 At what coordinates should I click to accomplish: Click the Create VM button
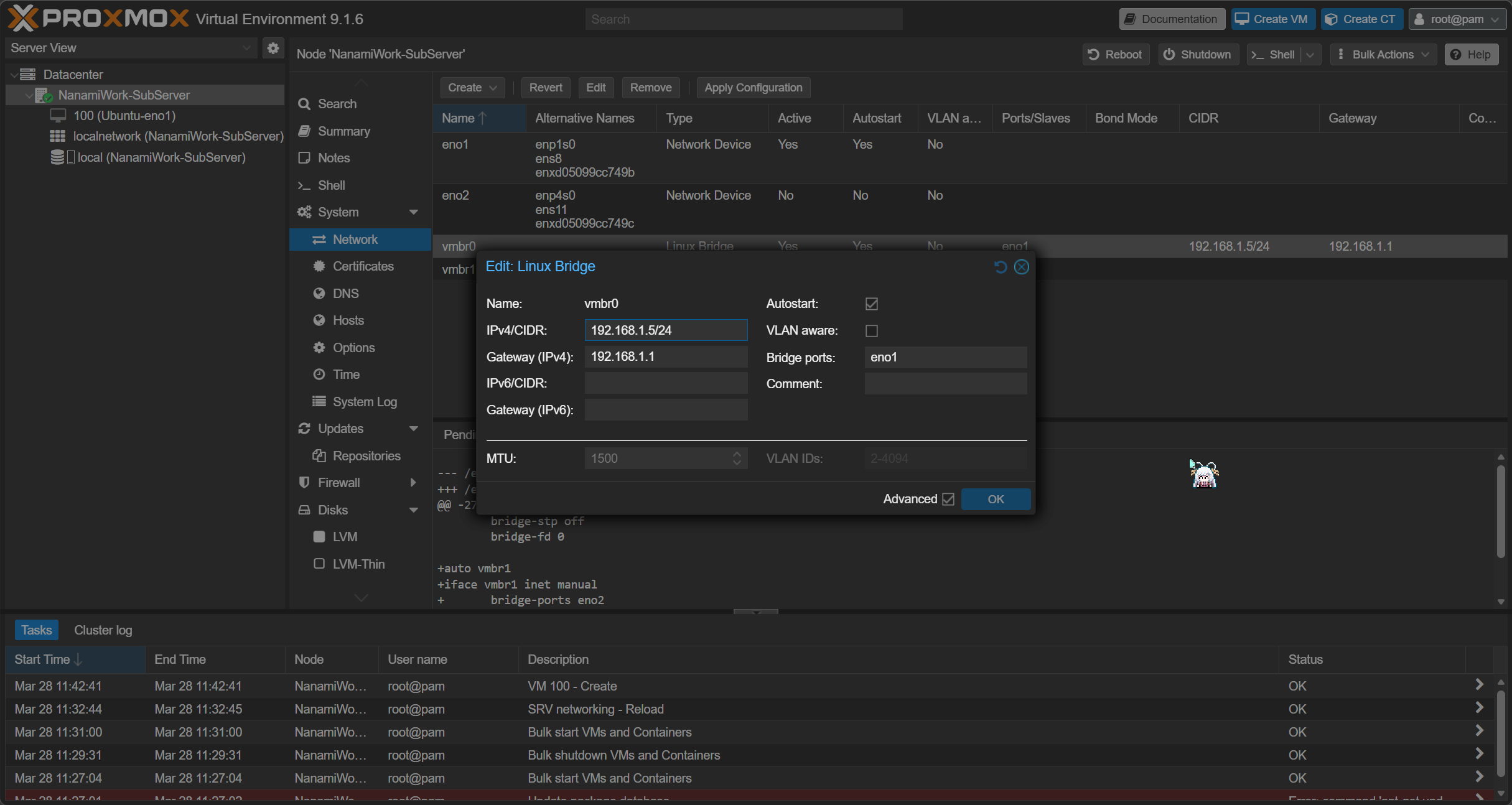click(x=1272, y=19)
